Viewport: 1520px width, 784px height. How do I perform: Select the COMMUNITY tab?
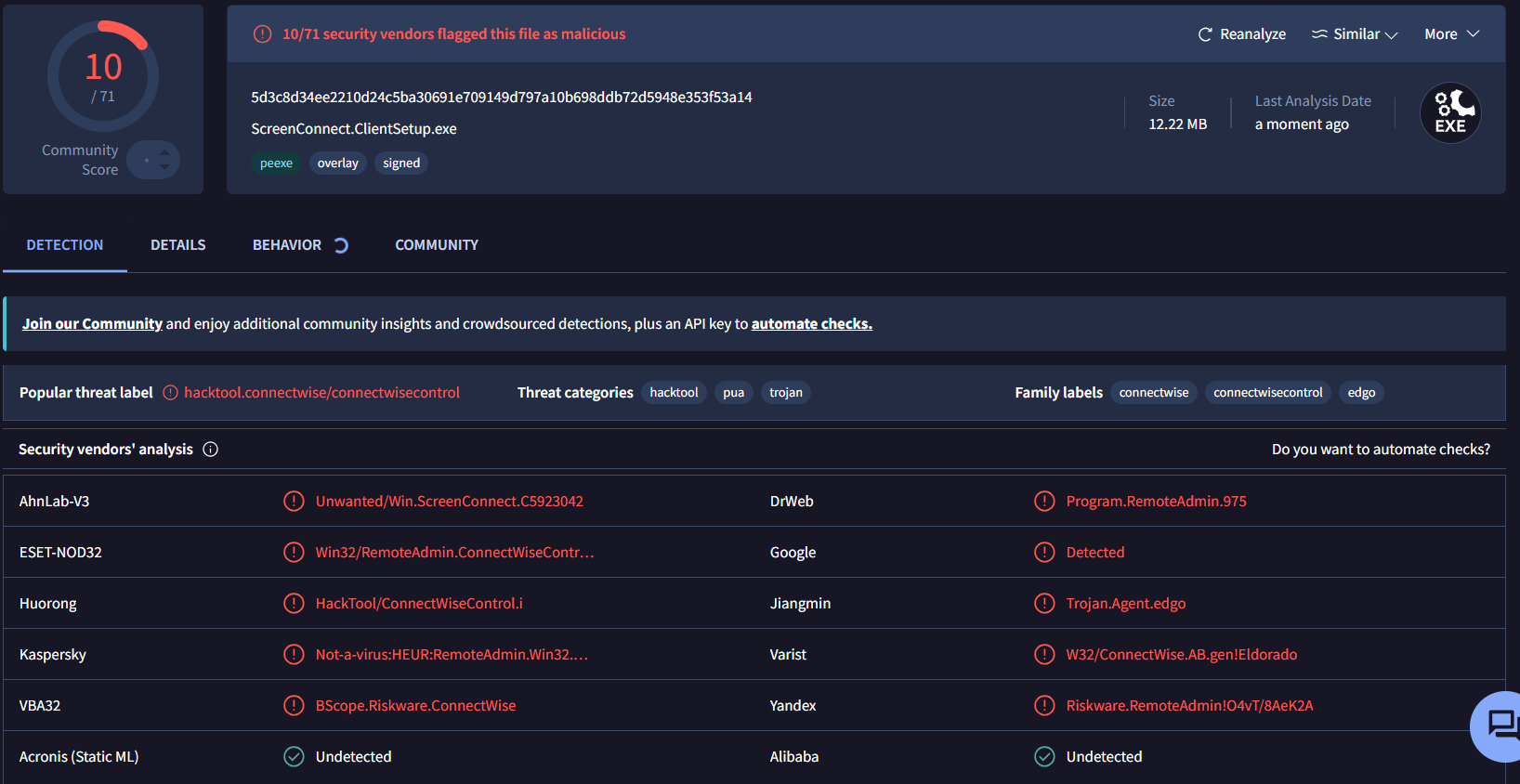pyautogui.click(x=437, y=245)
